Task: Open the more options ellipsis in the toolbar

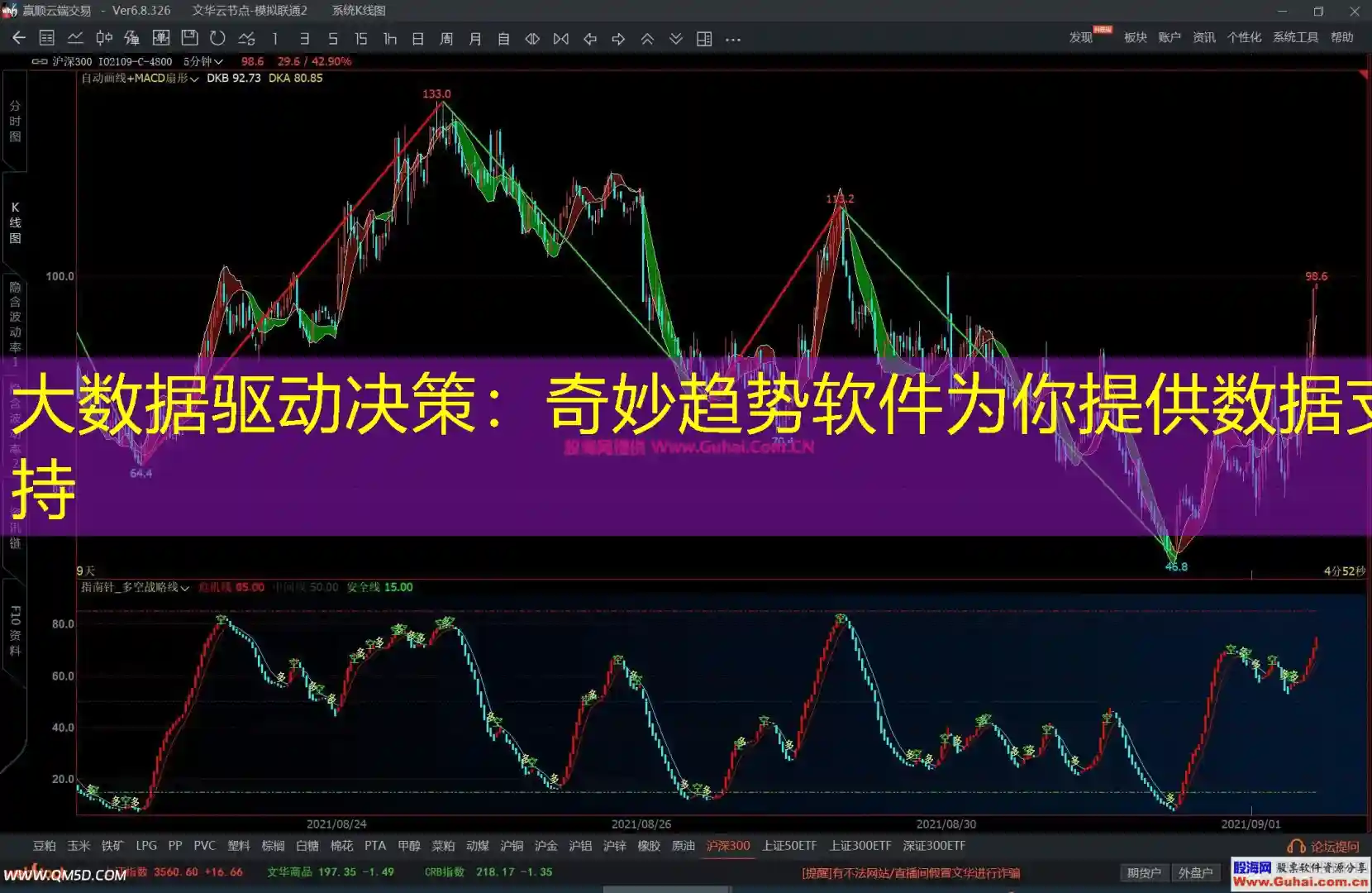Action: click(x=733, y=39)
